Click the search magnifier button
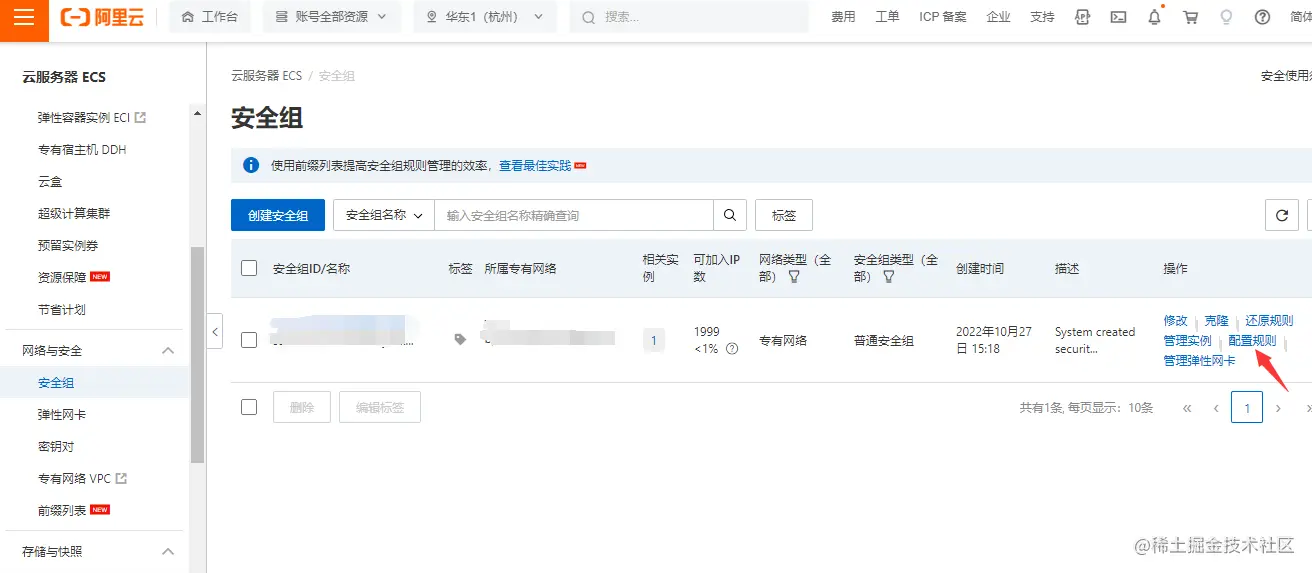Image resolution: width=1312 pixels, height=573 pixels. (730, 215)
